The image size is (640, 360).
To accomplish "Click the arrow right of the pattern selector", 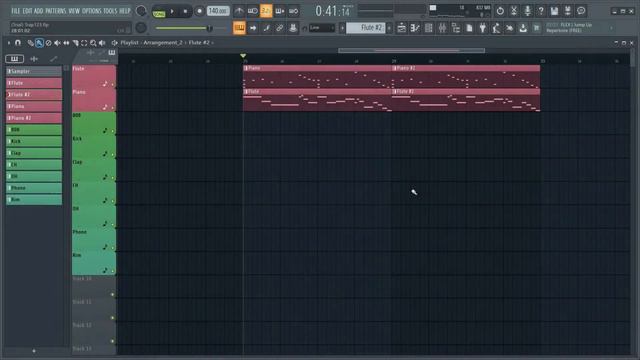I will tap(389, 28).
